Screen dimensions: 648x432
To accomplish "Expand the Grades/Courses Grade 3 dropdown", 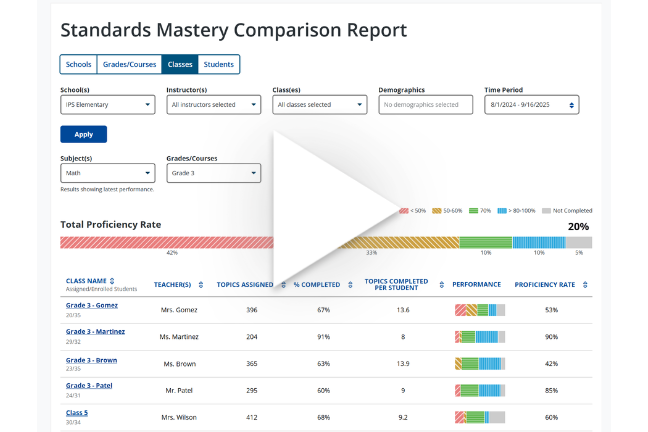I will tap(213, 173).
